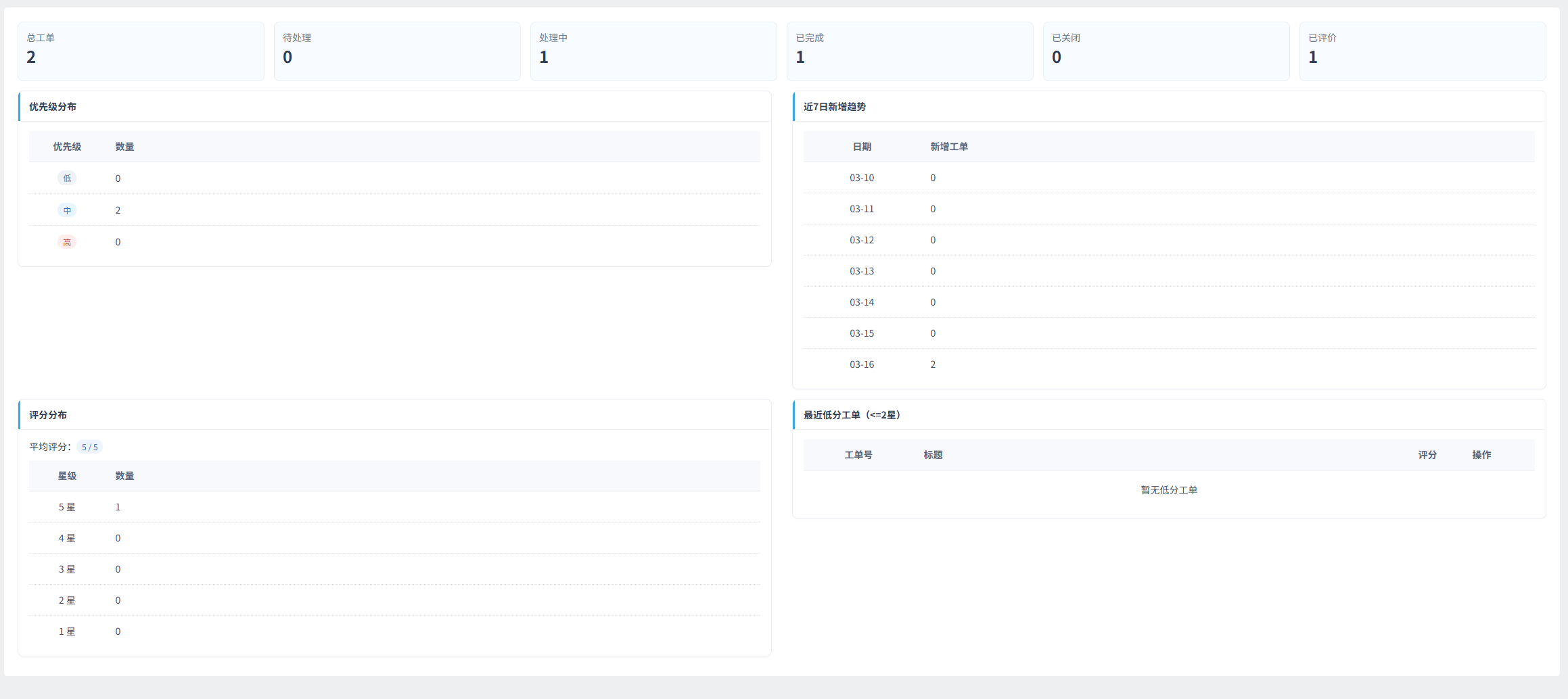
Task: Click the 日期 column header
Action: (x=862, y=147)
